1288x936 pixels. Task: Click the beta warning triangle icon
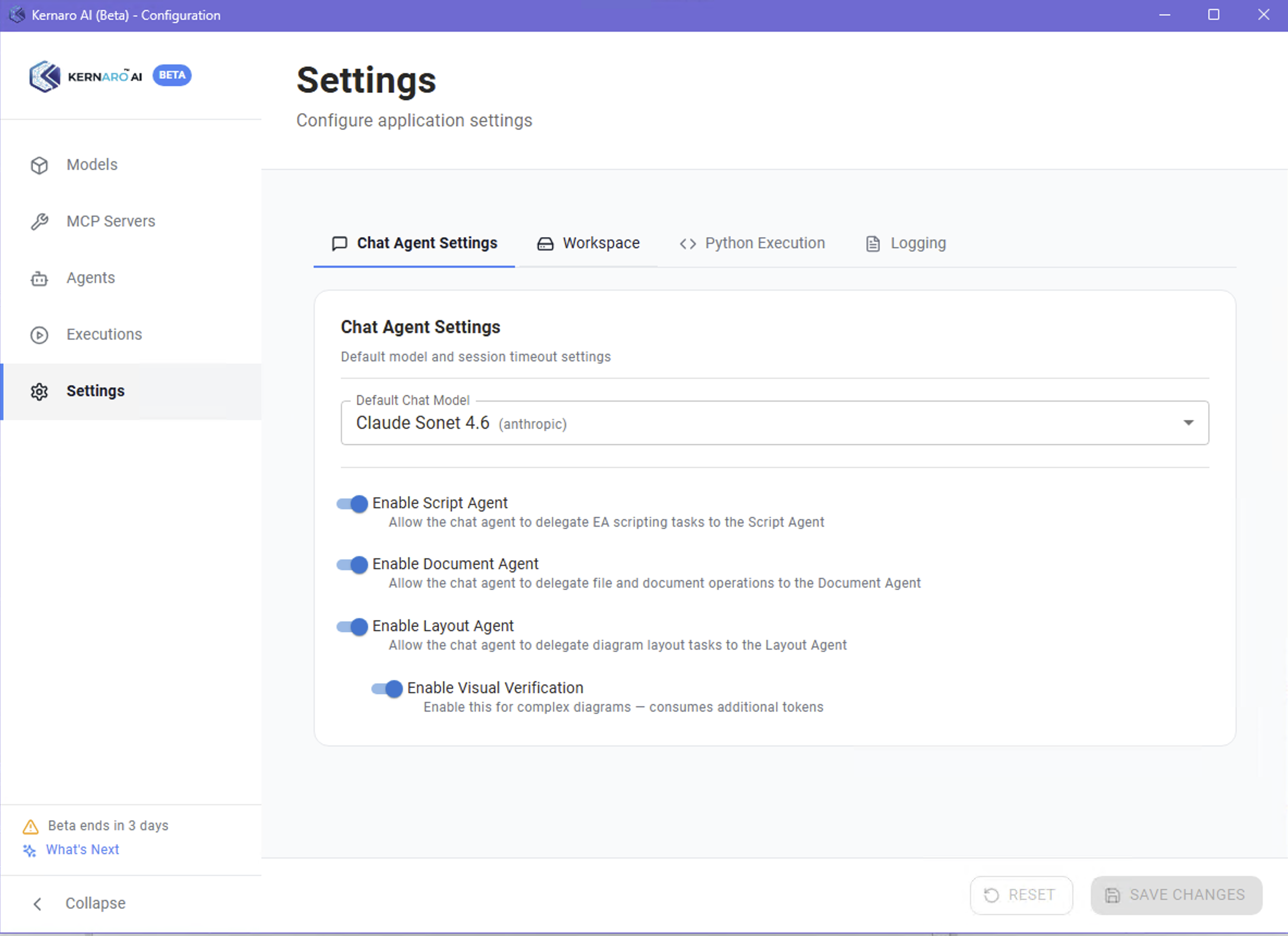(30, 827)
